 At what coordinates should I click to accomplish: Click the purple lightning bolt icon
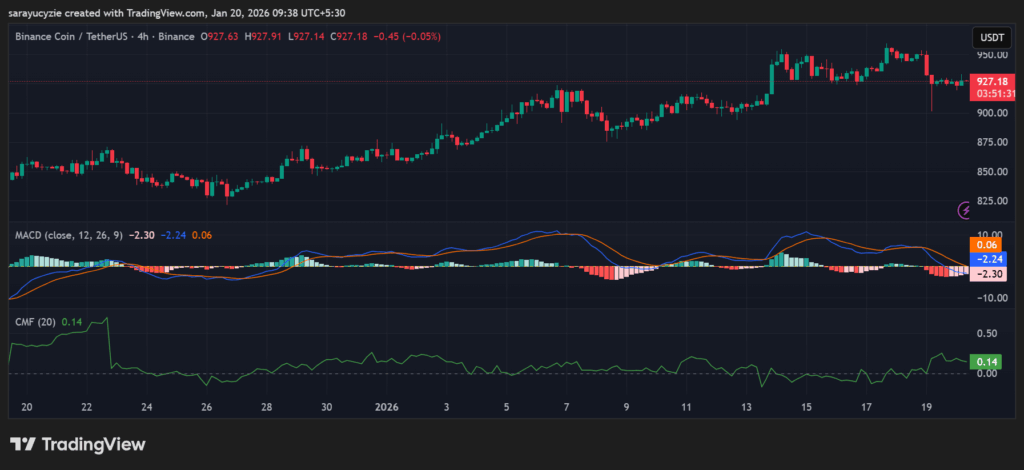tap(965, 210)
